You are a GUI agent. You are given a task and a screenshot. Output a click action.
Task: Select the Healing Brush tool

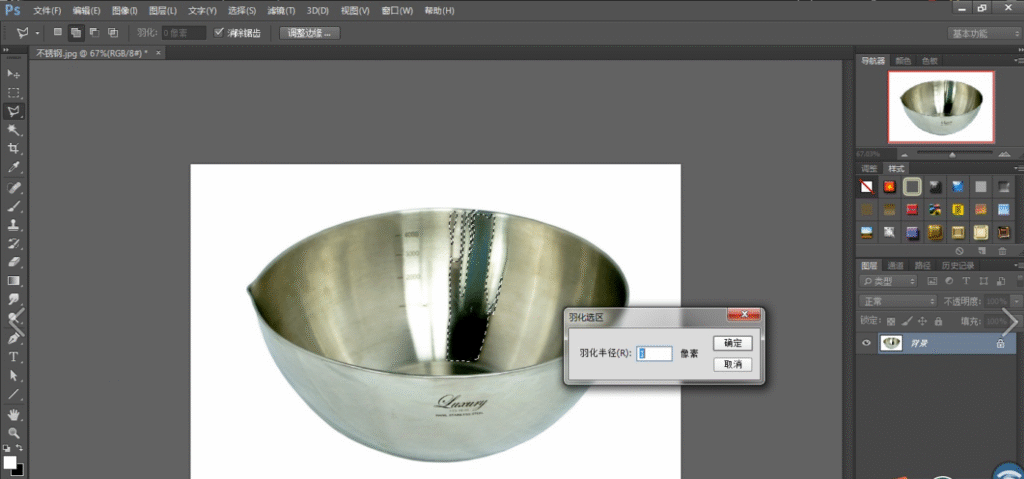coord(13,188)
